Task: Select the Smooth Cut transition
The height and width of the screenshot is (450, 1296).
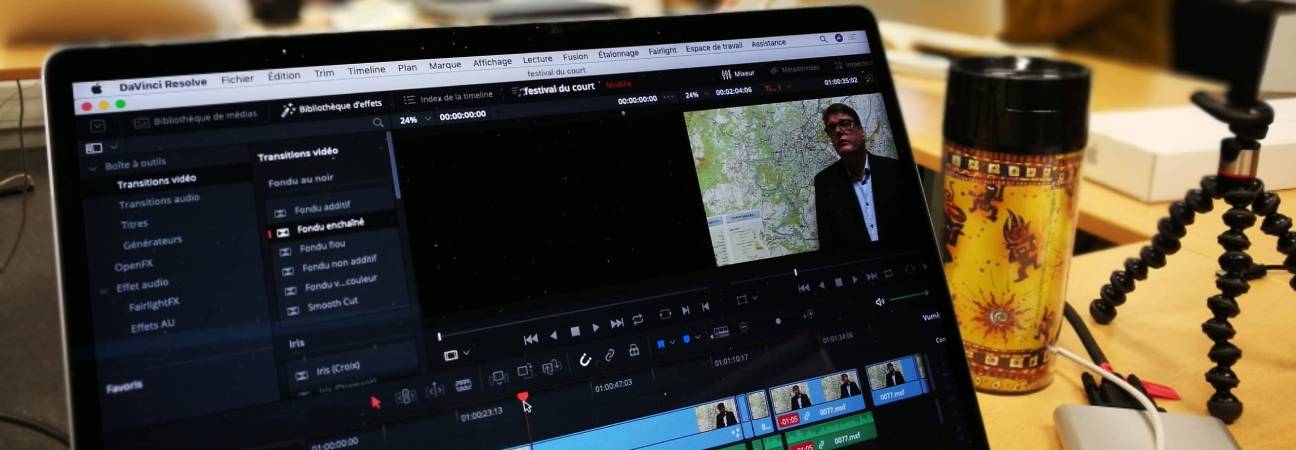Action: 332,303
